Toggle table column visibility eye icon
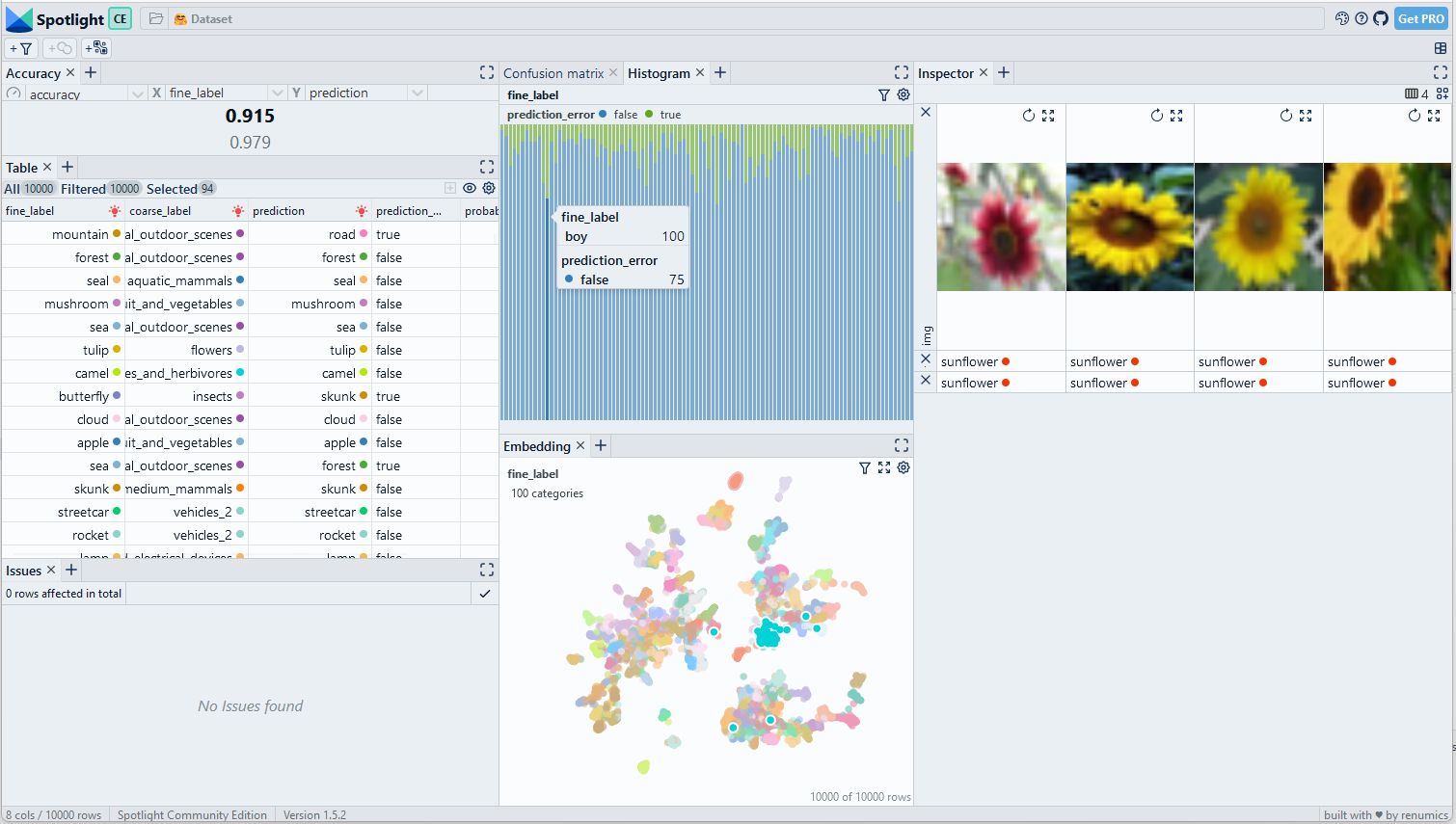 coord(470,189)
